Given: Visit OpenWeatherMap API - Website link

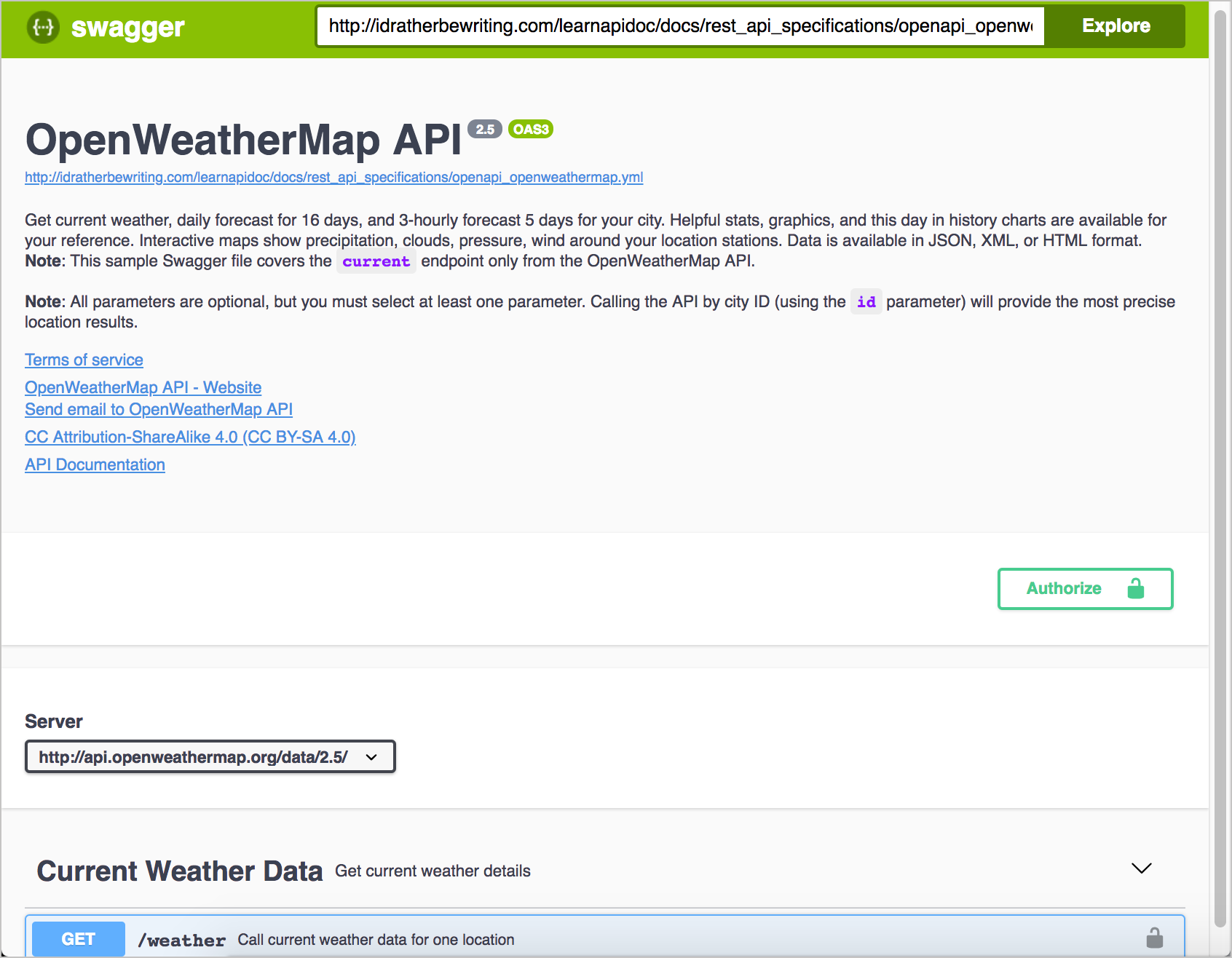Looking at the screenshot, I should 143,387.
